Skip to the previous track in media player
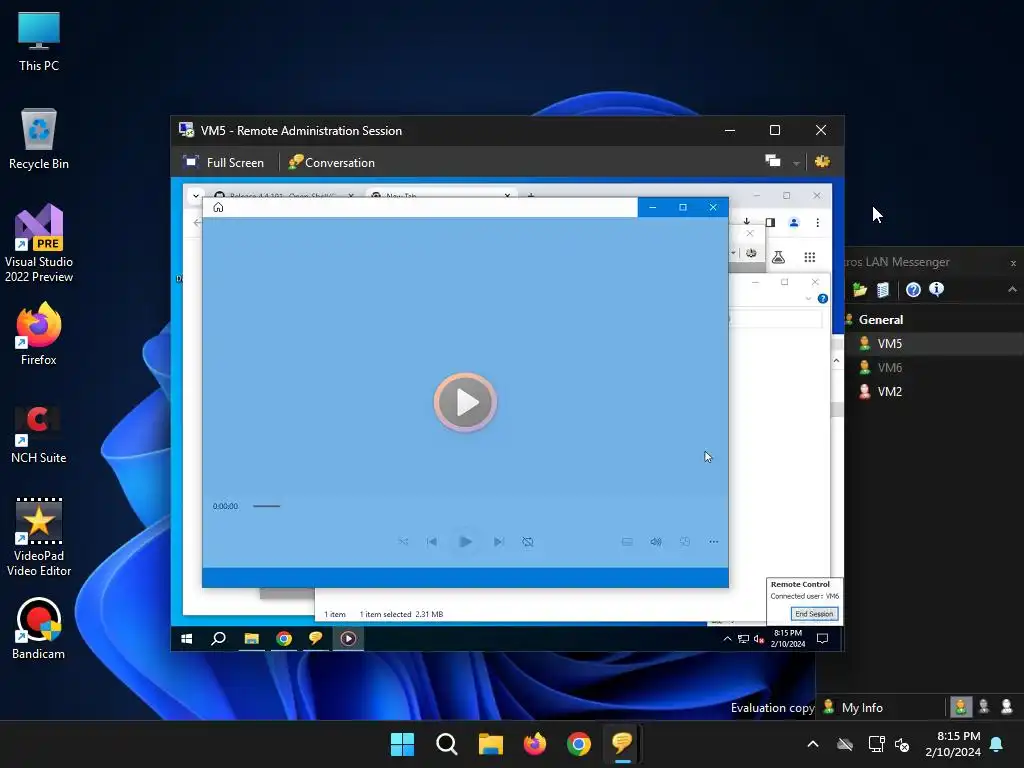Viewport: 1024px width, 768px height. 432,541
